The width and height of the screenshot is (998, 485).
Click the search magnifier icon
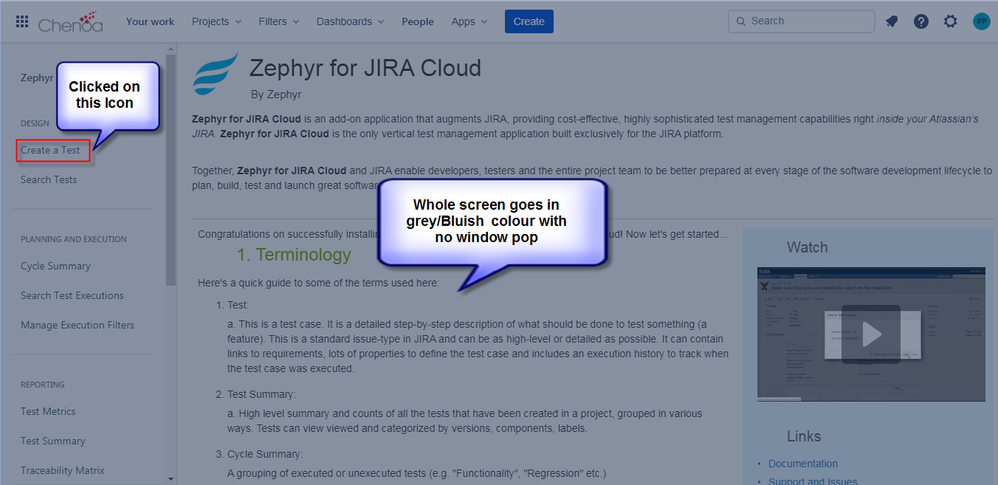tap(741, 21)
